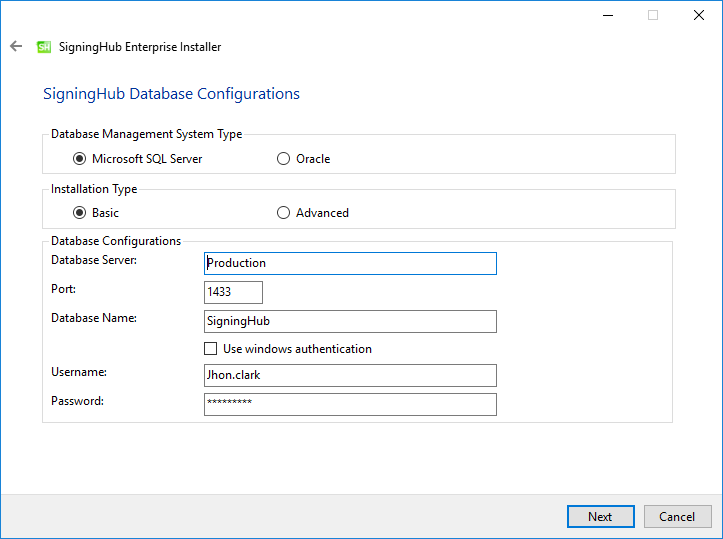Click the Database Server: label

[x=94, y=260]
